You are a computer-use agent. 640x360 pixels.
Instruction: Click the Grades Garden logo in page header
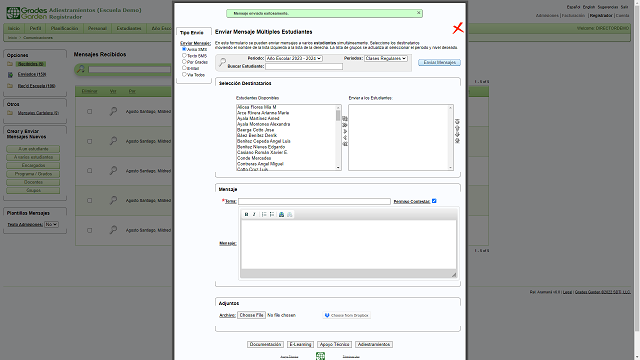(x=27, y=13)
